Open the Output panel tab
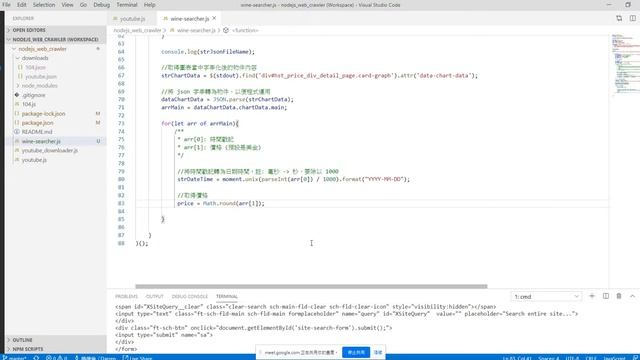 [154, 296]
